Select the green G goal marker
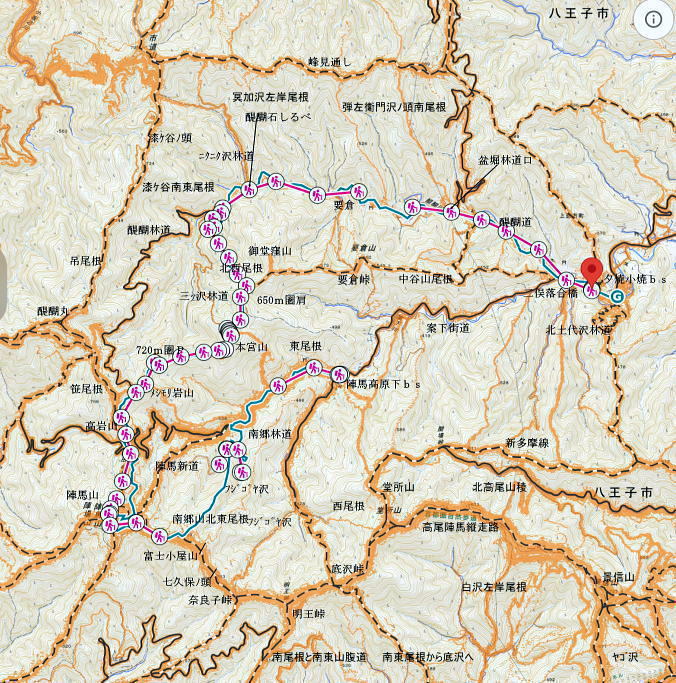676x683 pixels. coord(617,297)
